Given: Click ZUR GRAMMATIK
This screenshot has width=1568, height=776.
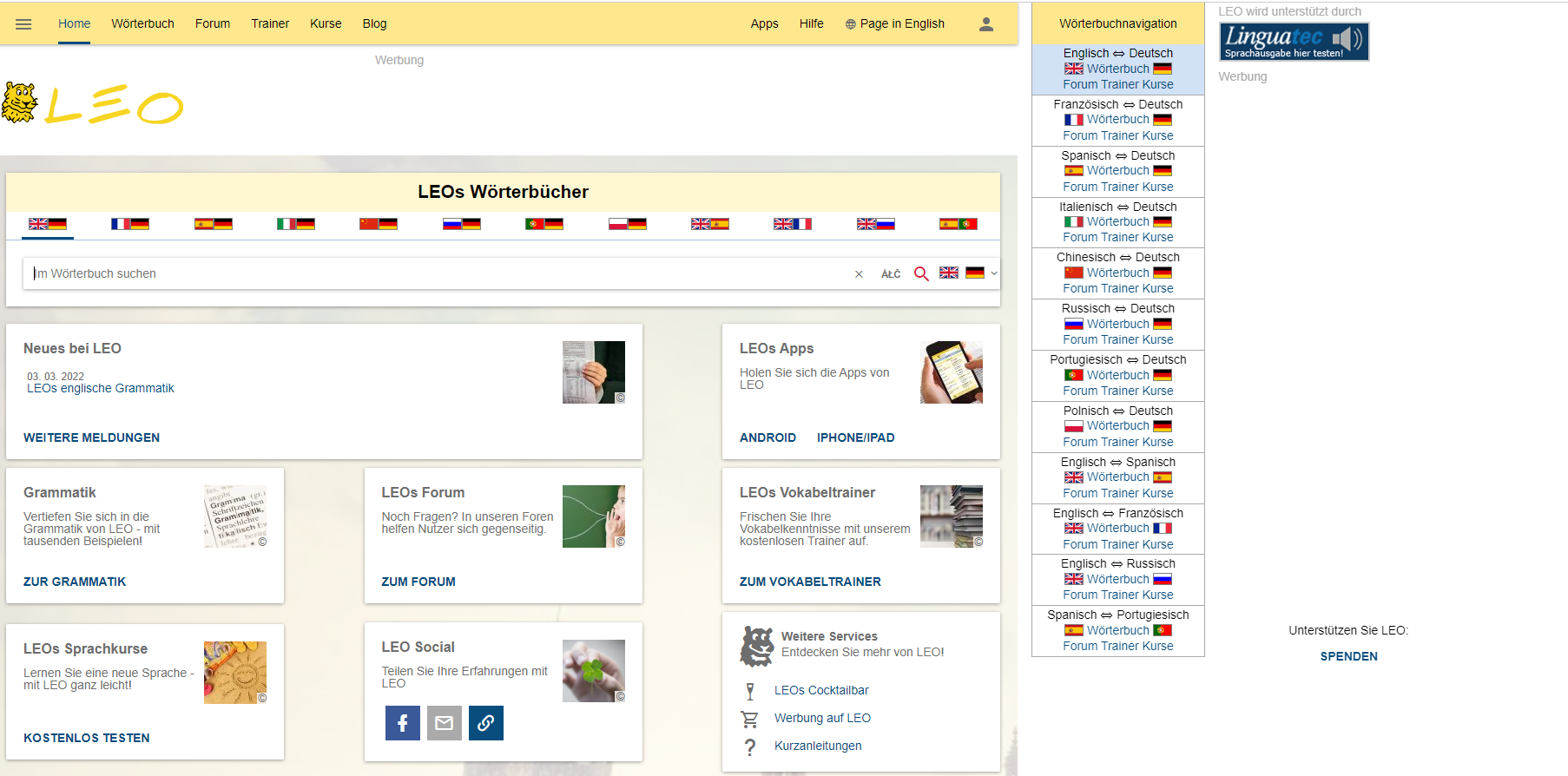Looking at the screenshot, I should [75, 582].
